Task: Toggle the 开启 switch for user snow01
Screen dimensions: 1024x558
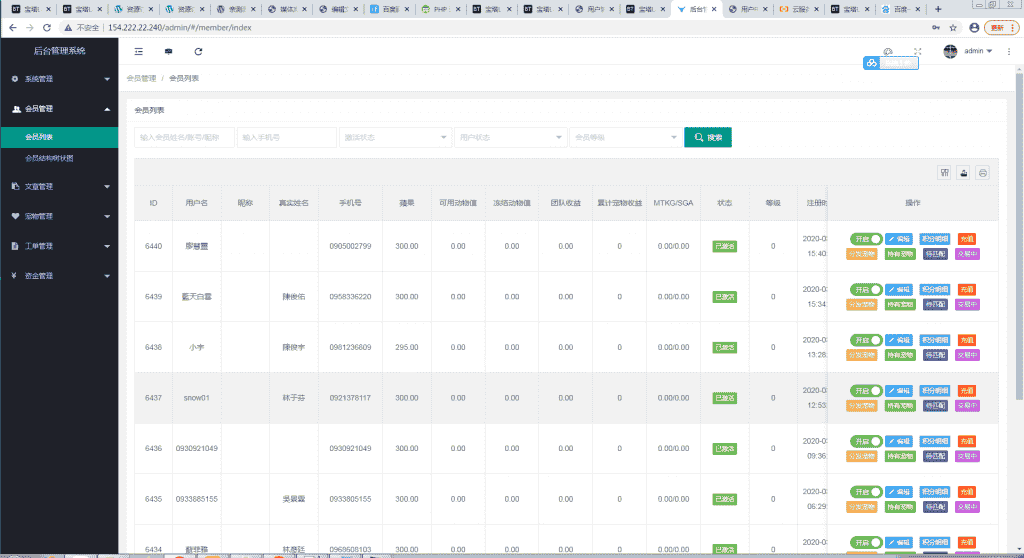Action: click(866, 390)
